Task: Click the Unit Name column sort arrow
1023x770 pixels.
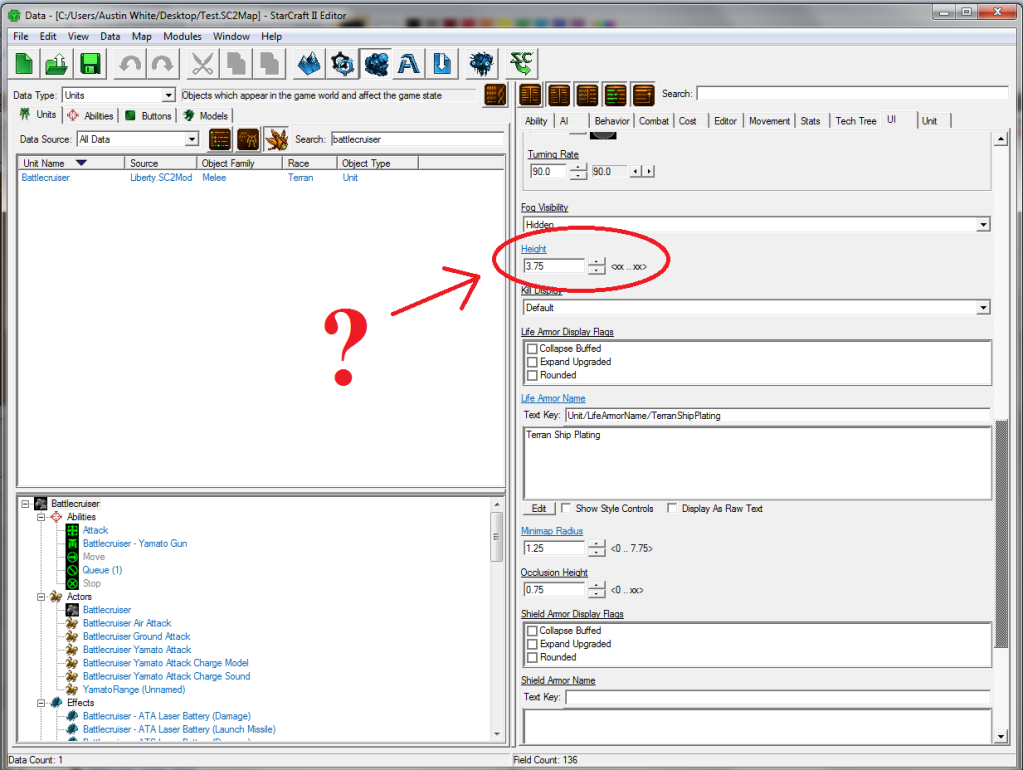Action: tap(82, 163)
